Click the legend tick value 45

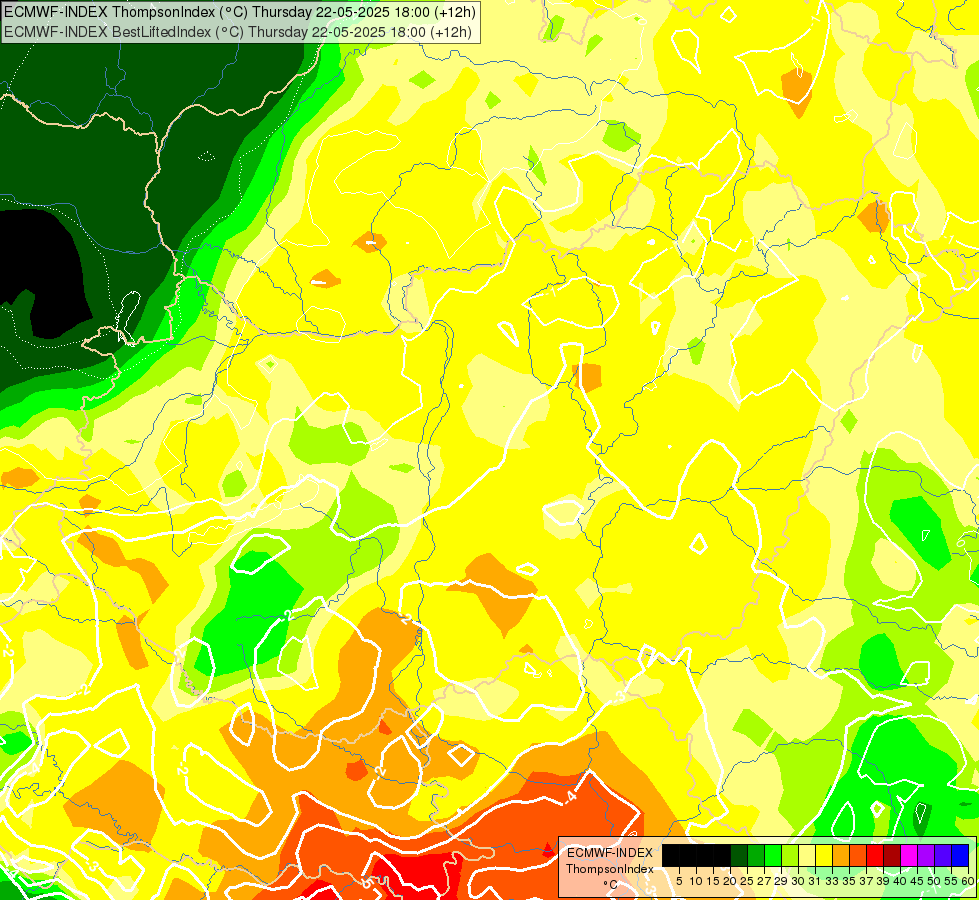click(x=917, y=881)
